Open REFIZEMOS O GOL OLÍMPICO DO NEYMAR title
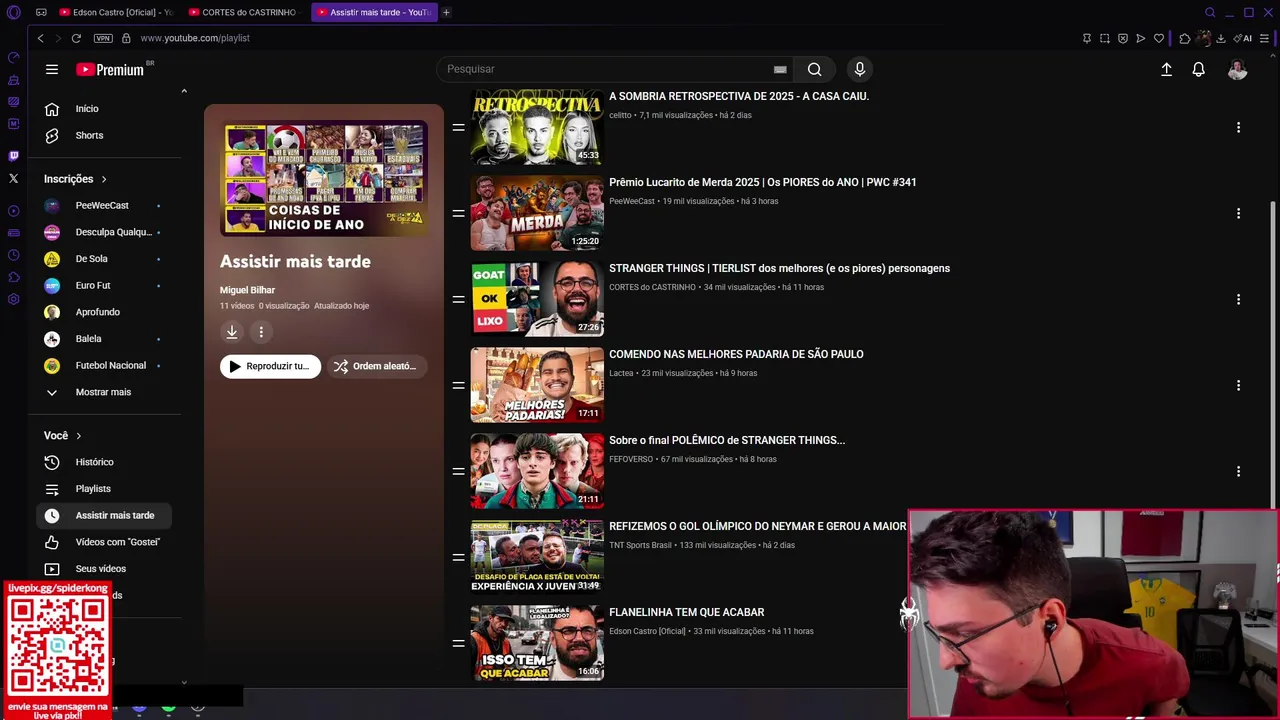The image size is (1280, 720). (757, 526)
